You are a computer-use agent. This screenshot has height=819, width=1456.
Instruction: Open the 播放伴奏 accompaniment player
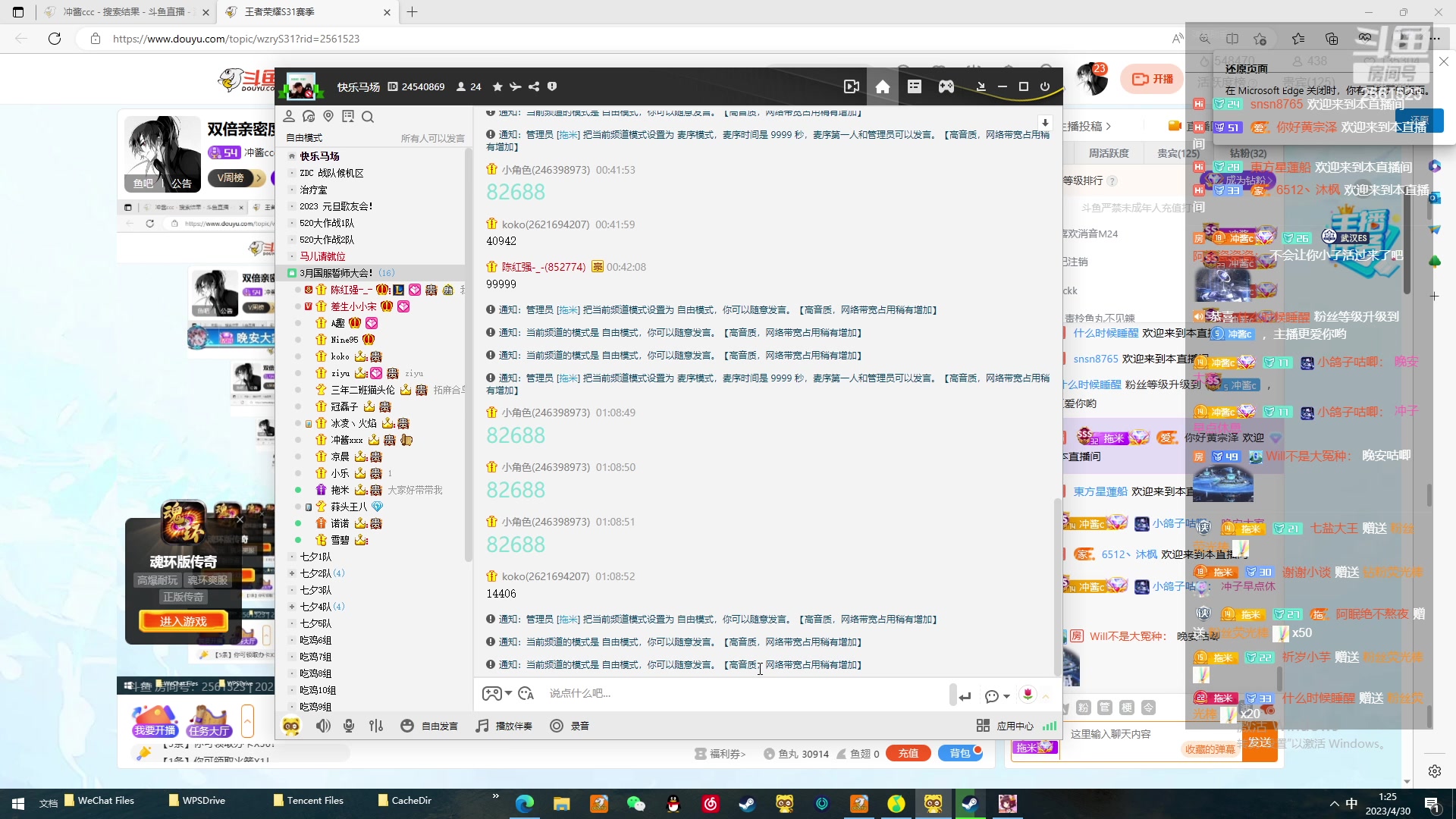pos(503,726)
